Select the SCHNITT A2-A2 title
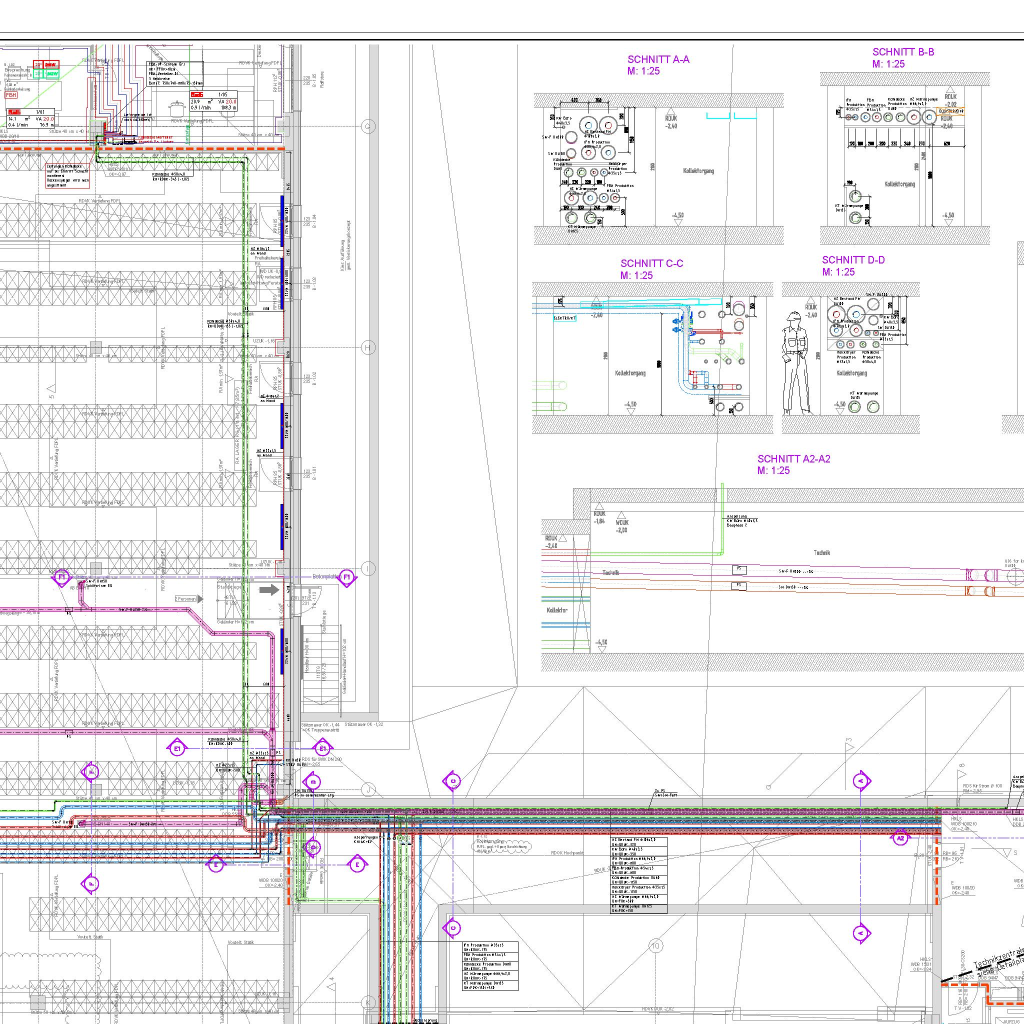 pyautogui.click(x=793, y=459)
